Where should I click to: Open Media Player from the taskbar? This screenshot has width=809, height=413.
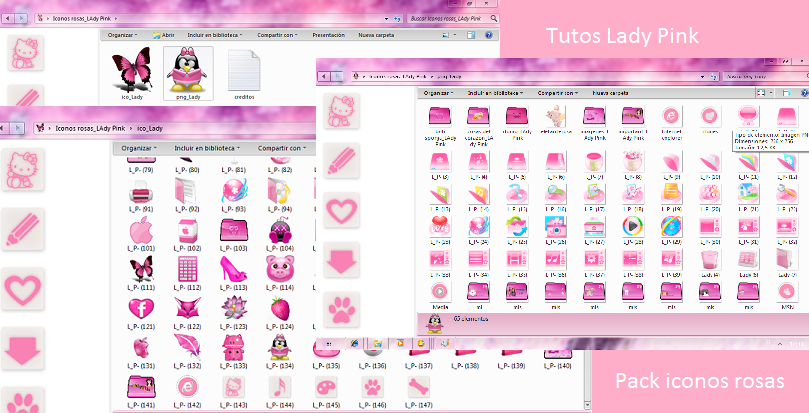(399, 343)
